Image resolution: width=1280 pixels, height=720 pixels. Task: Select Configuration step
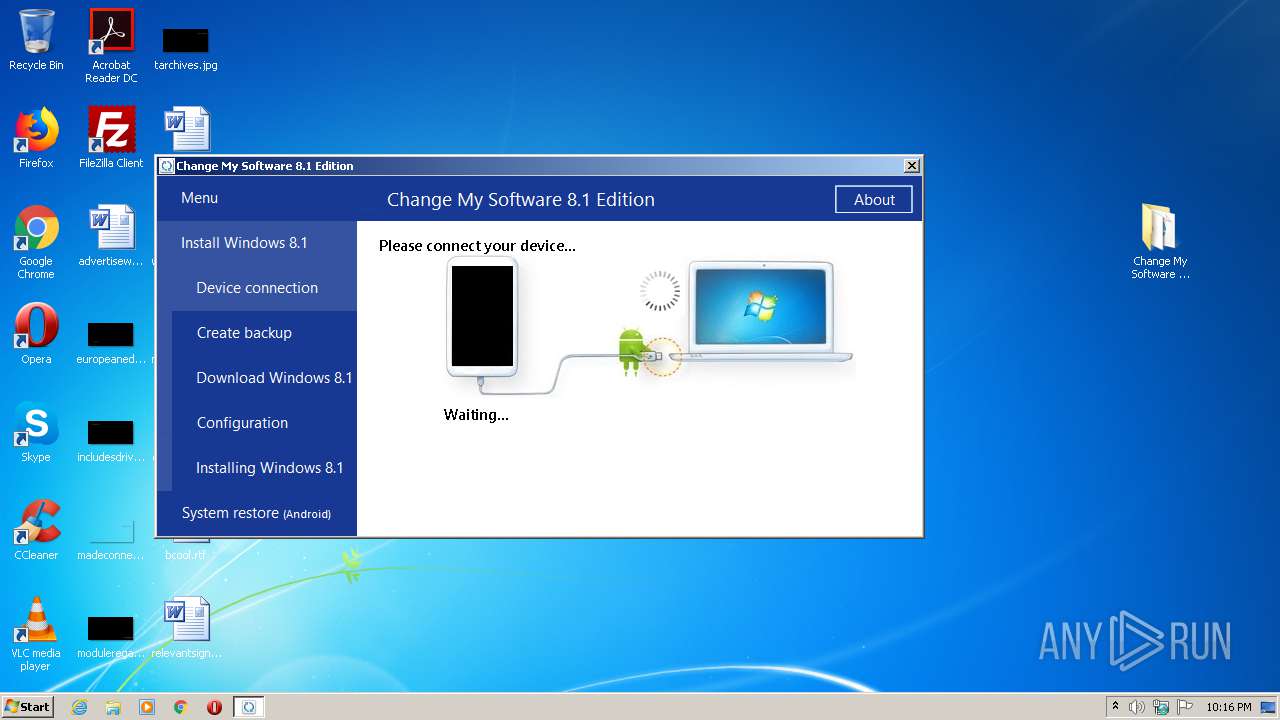[264, 423]
